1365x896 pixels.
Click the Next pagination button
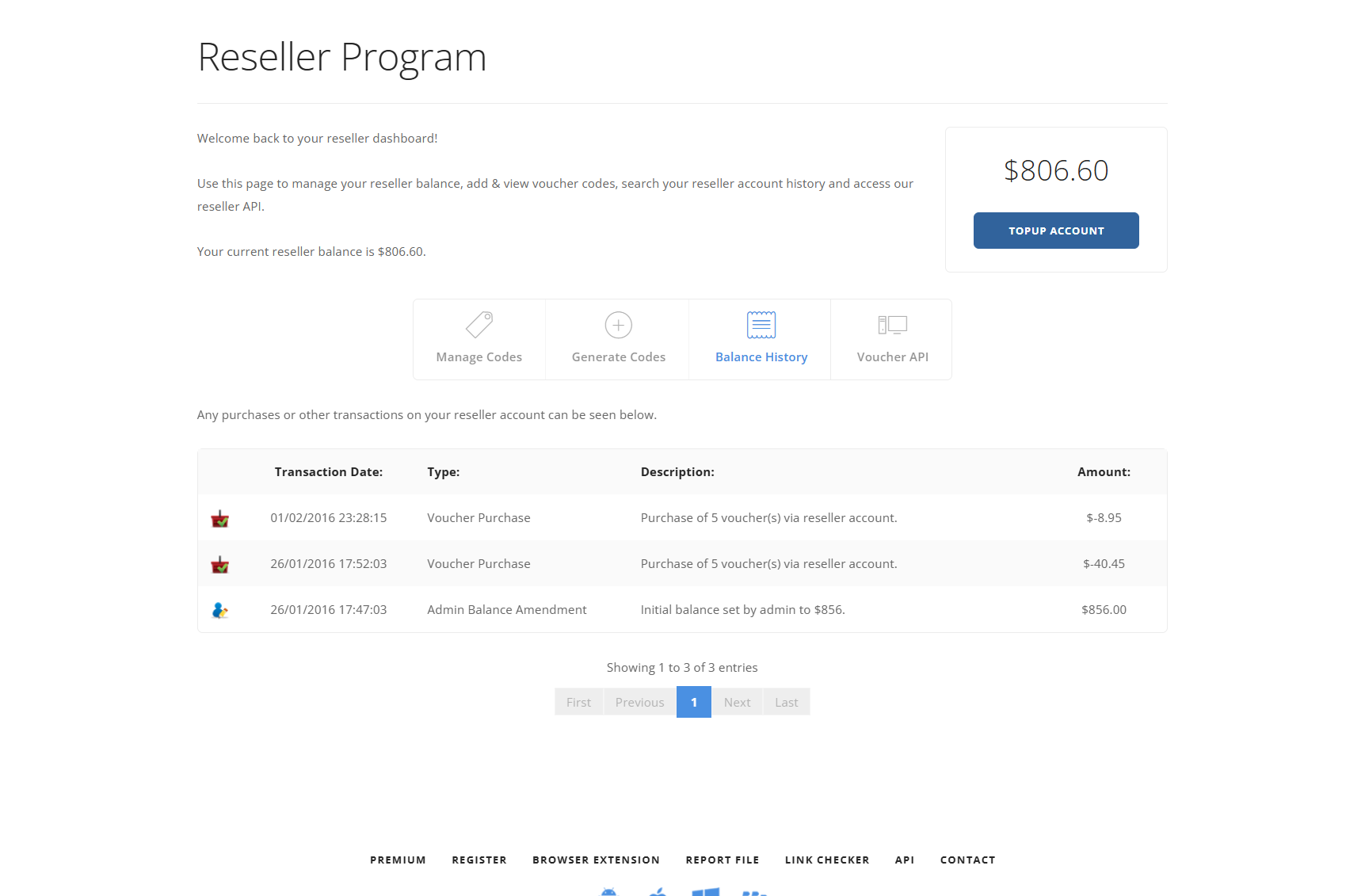[x=737, y=703]
